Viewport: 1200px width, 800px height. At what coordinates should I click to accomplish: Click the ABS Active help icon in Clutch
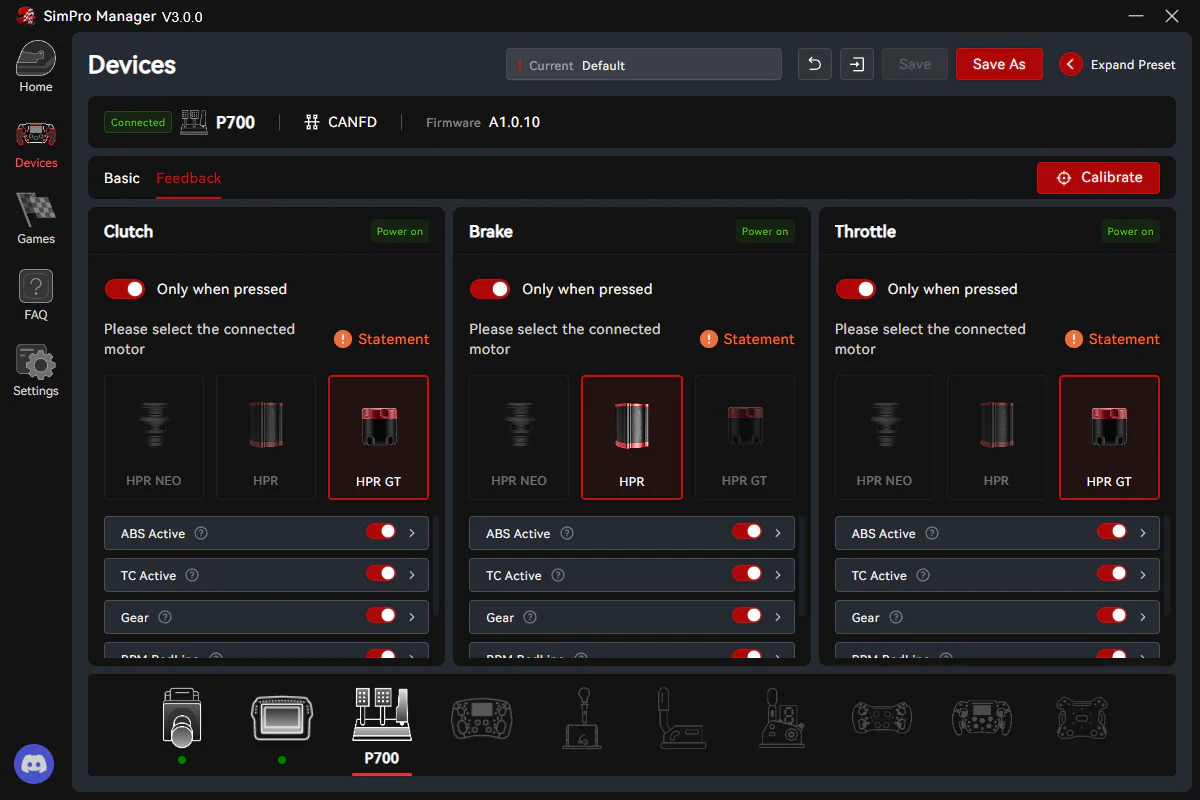point(201,534)
